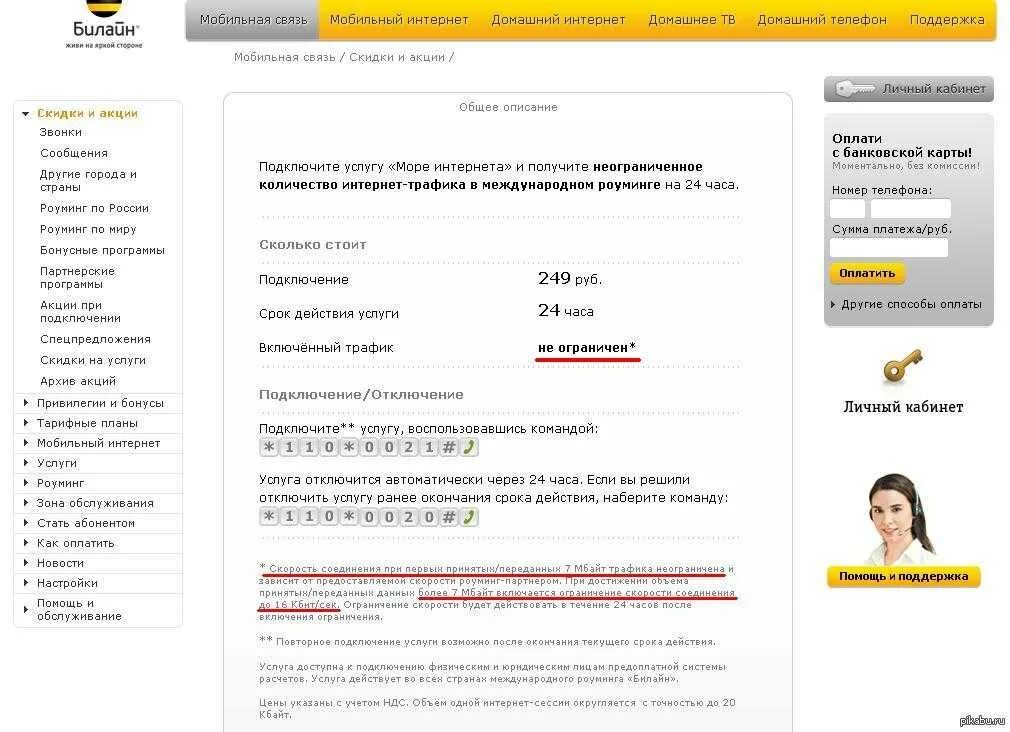Open the Мобильная связь tab

click(253, 20)
